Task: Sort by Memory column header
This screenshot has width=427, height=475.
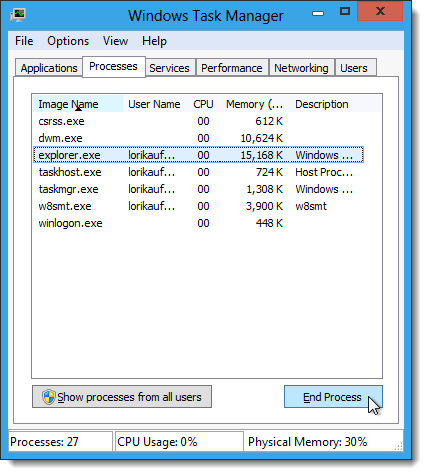Action: click(x=255, y=104)
